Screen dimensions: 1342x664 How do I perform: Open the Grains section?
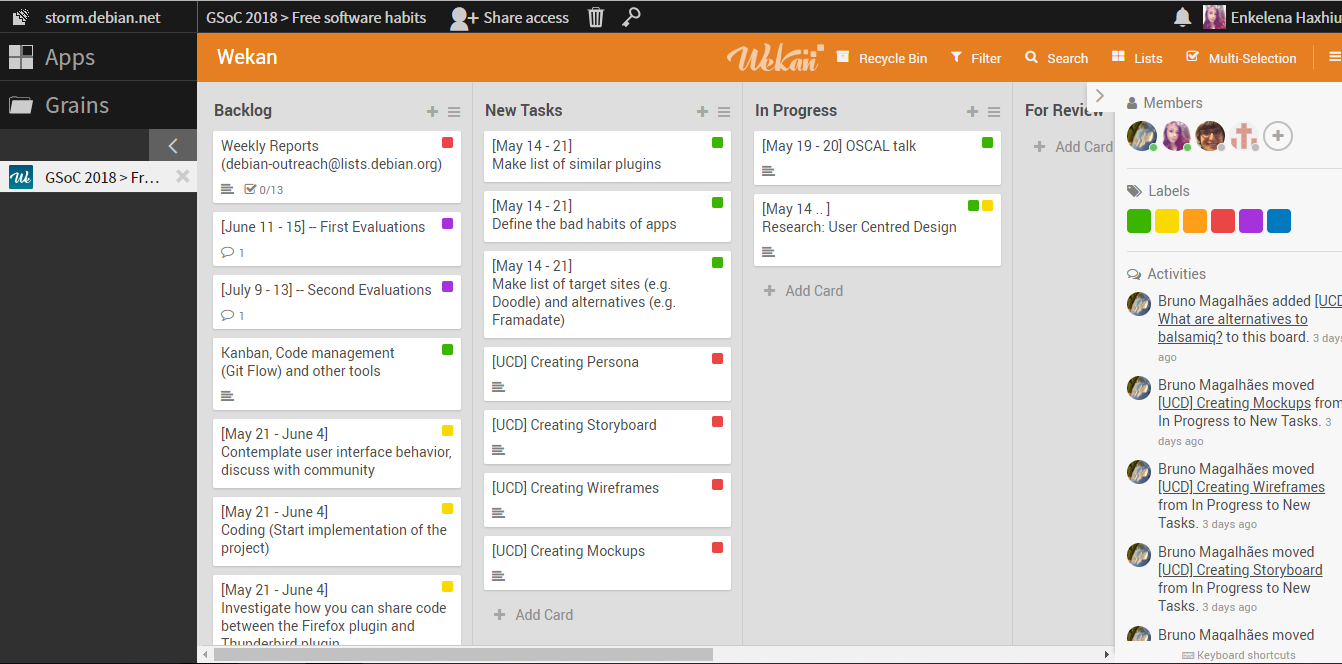pyautogui.click(x=98, y=105)
